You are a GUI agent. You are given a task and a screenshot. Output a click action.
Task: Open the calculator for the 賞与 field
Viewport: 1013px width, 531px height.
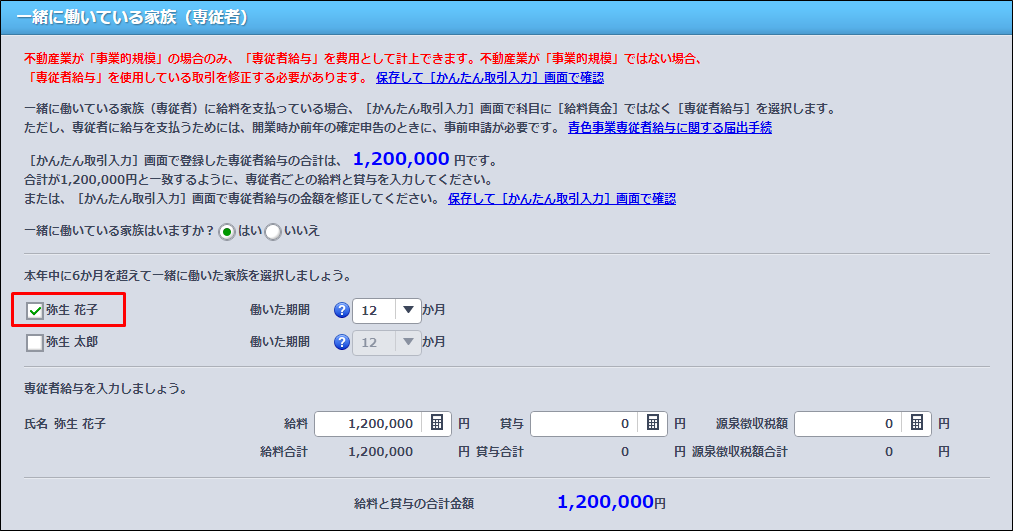pos(653,423)
